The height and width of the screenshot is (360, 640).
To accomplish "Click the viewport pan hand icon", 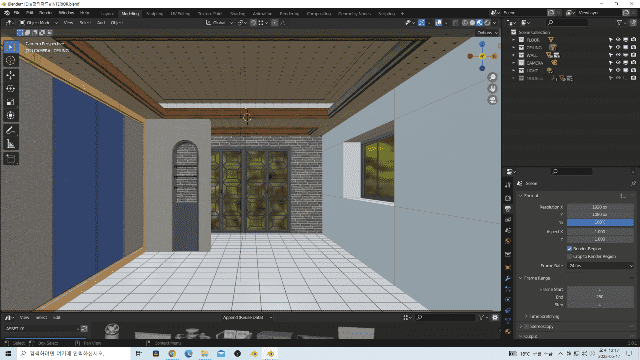I will tap(493, 89).
